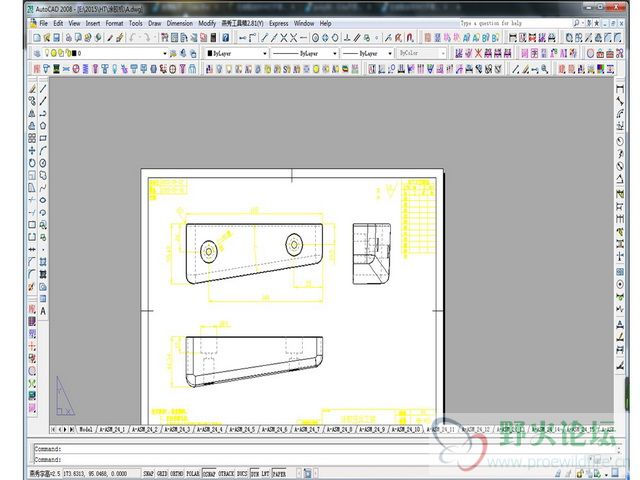This screenshot has width=640, height=480.
Task: Open the ByLayer lineweight dropdown
Action: pos(390,53)
